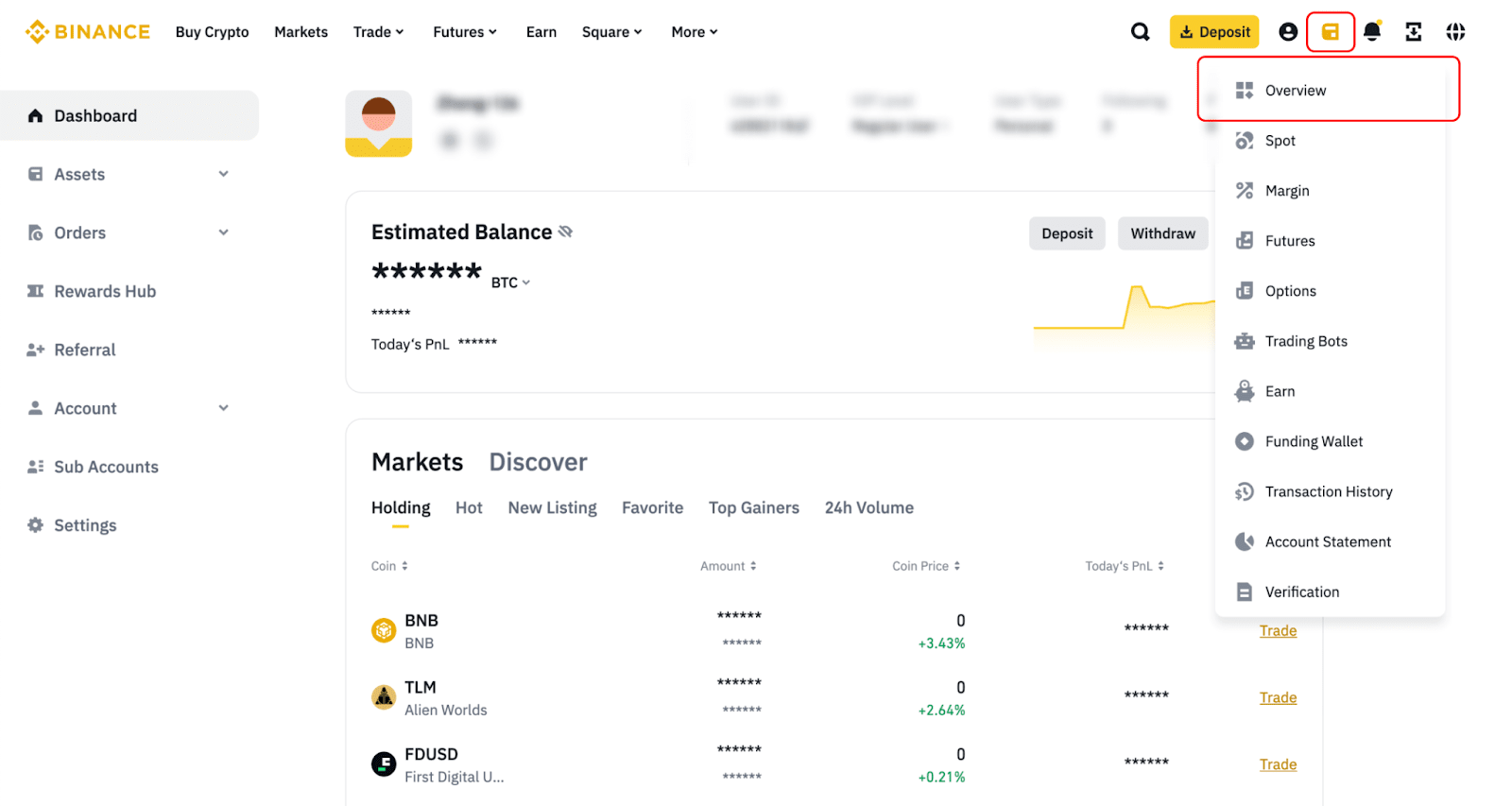Select Funding Wallet from wallet menu
This screenshot has width=1512, height=806.
click(x=1314, y=441)
